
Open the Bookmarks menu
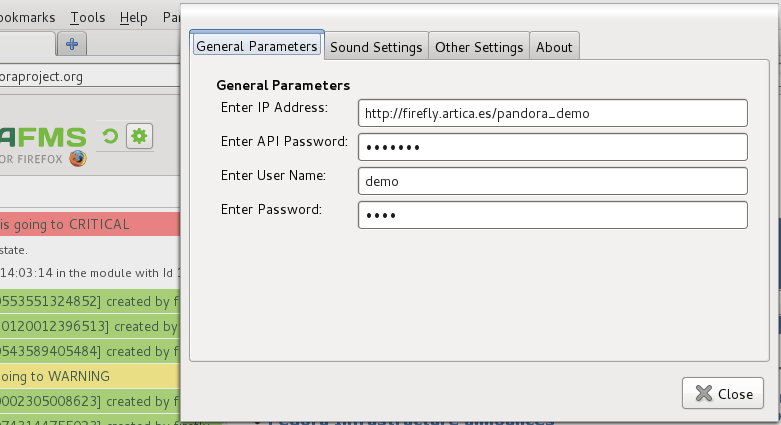tap(27, 17)
